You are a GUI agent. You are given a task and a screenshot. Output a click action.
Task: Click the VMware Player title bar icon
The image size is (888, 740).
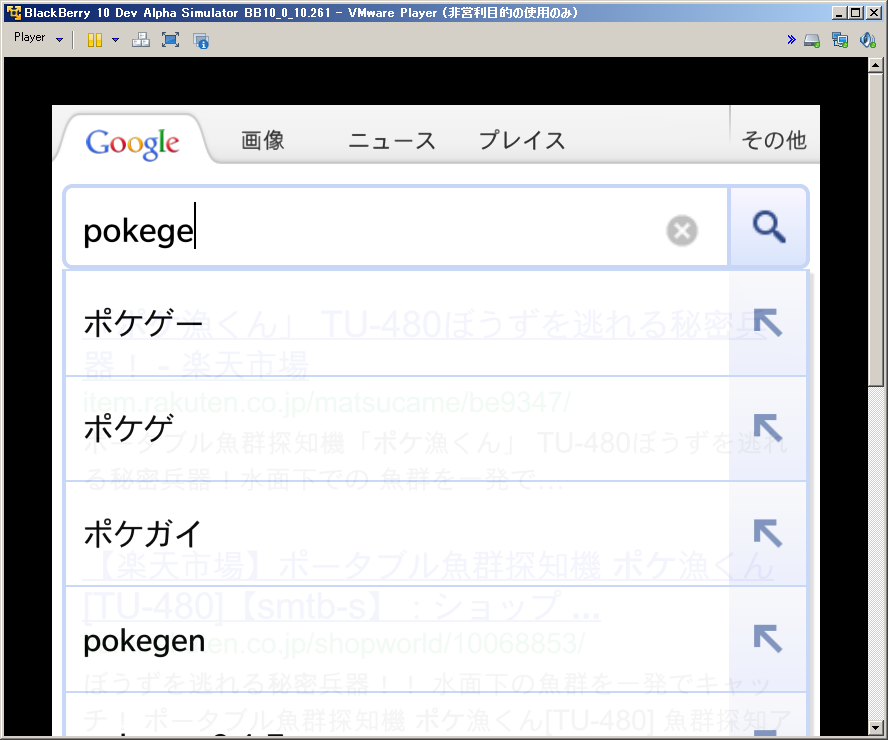click(x=14, y=12)
